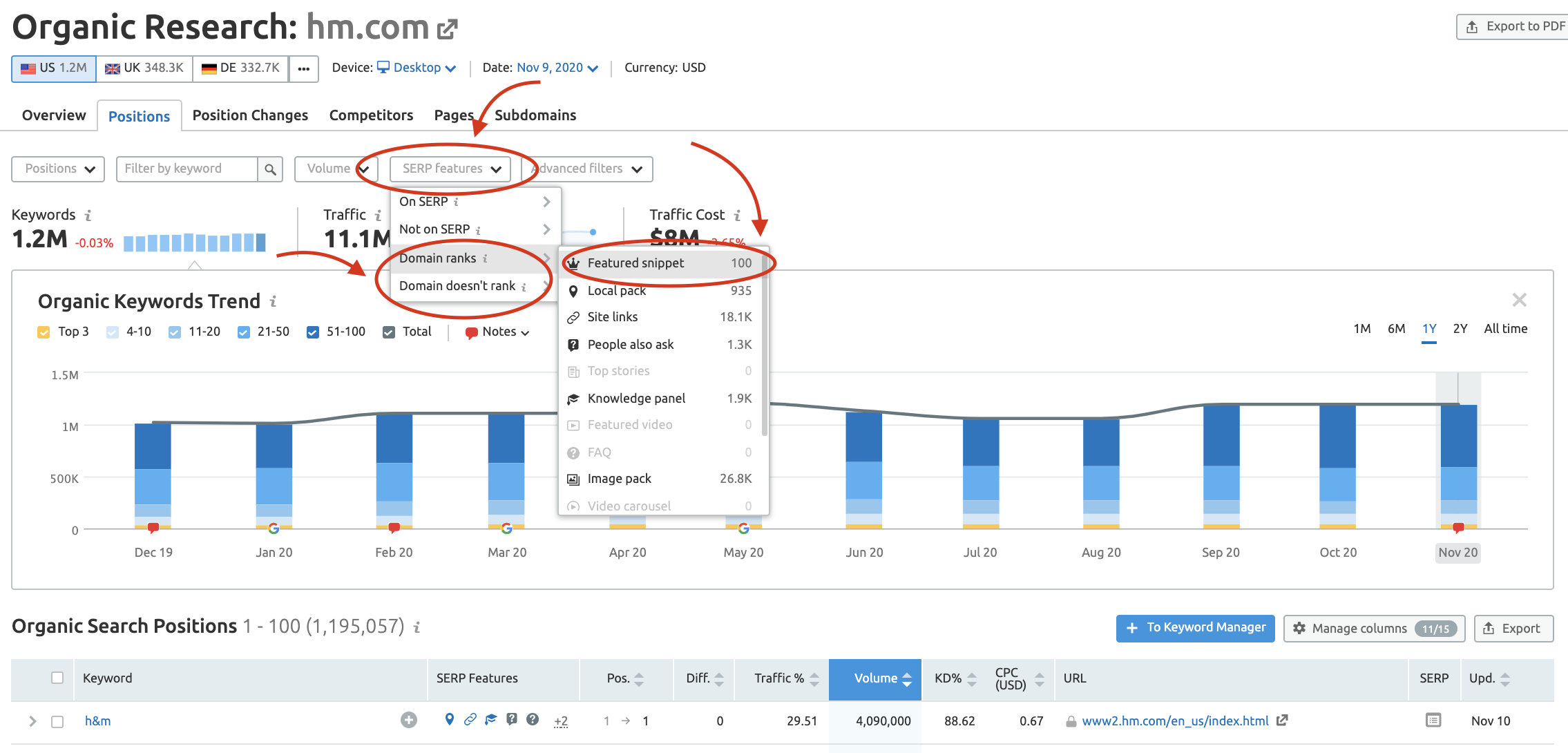Sort by Pos. column arrows
This screenshot has width=1568, height=753.
tap(639, 679)
